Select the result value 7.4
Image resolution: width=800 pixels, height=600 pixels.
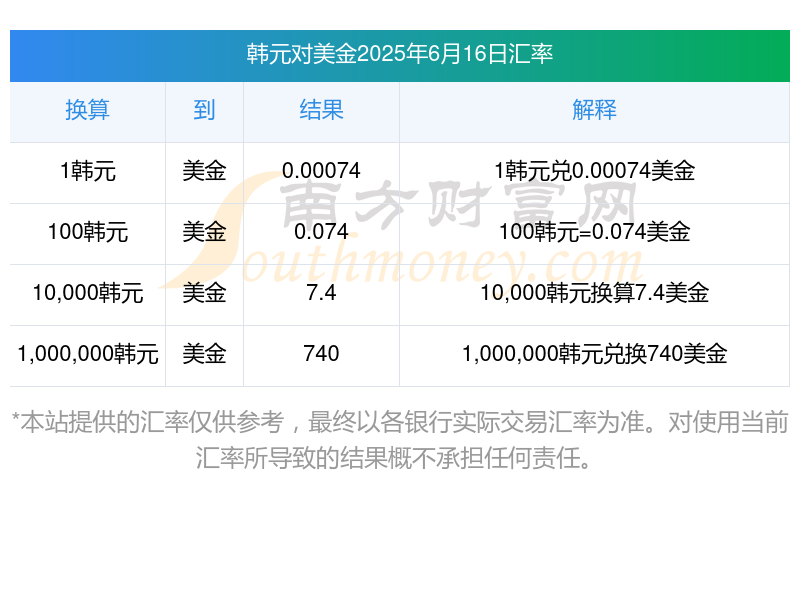tap(321, 293)
